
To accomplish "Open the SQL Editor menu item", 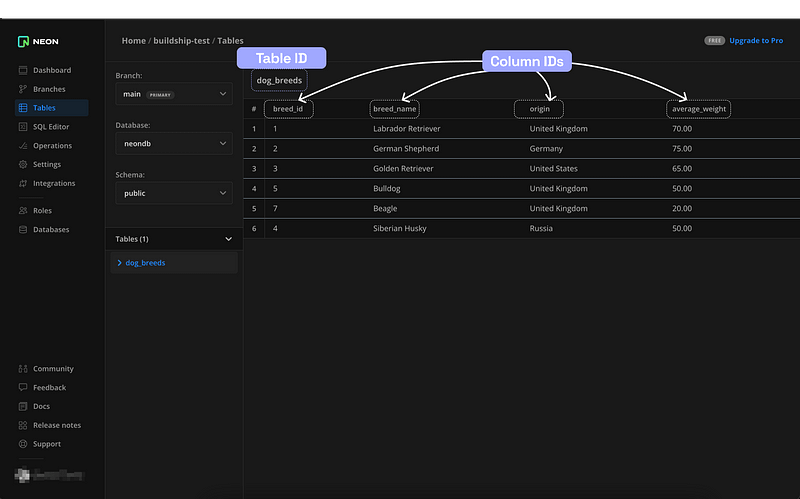I will [x=51, y=127].
